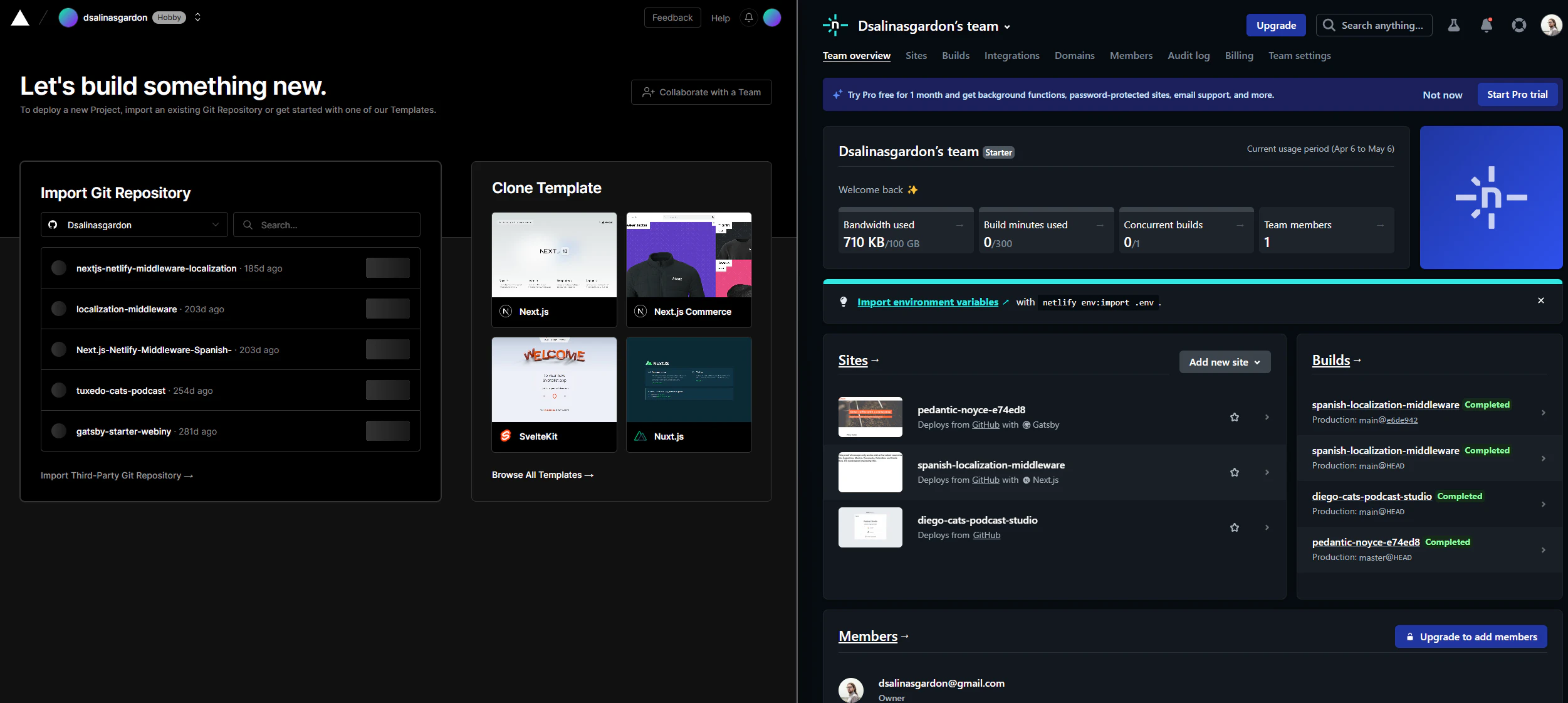Switch to the Integrations tab

(1011, 55)
